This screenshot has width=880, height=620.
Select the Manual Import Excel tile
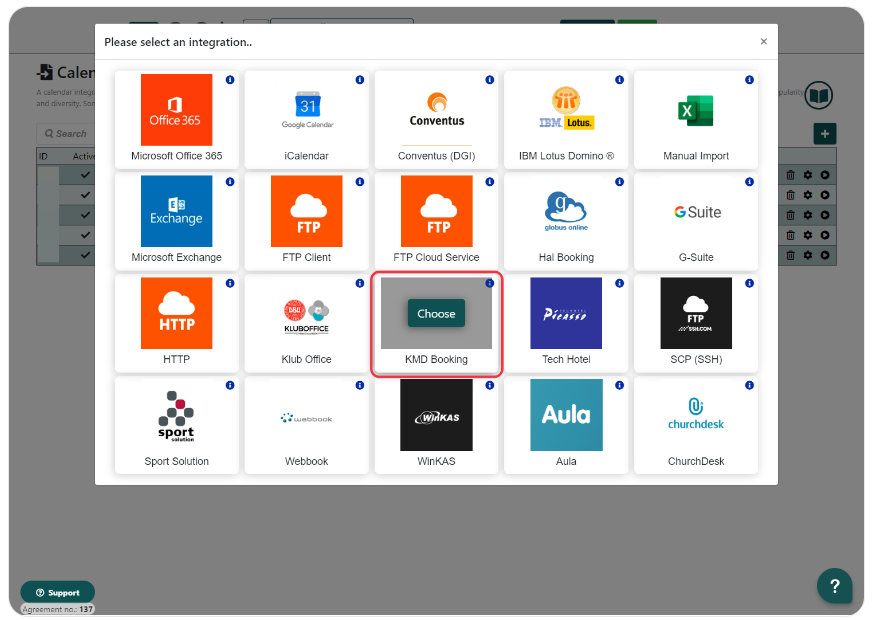(696, 120)
